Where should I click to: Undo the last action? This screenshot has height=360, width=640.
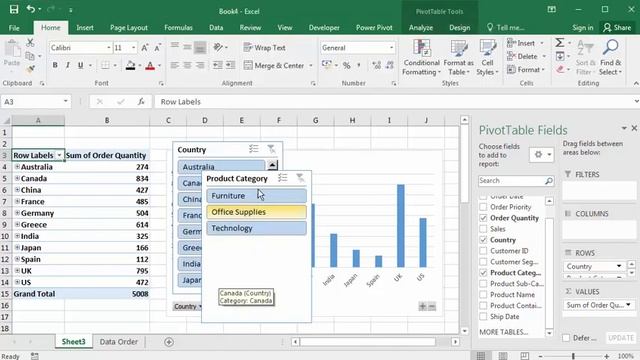[31, 9]
